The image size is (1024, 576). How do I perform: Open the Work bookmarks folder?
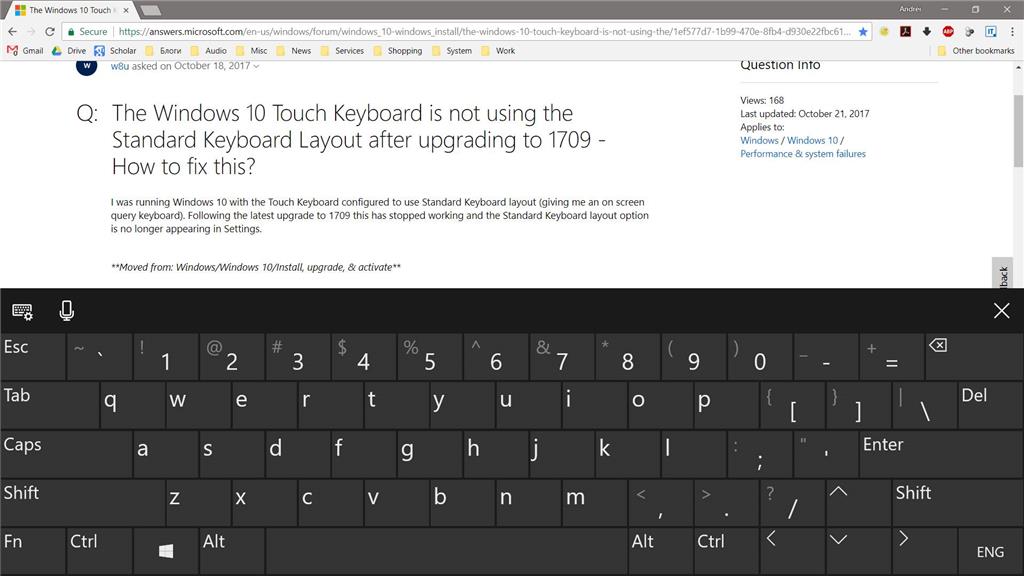(498, 50)
